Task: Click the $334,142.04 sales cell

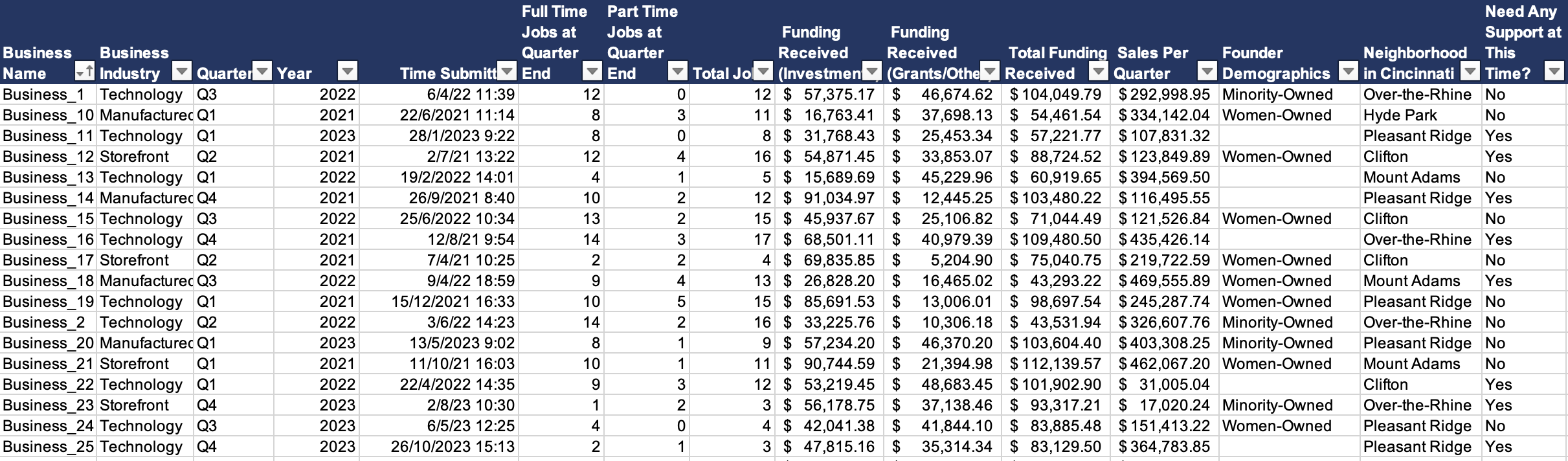Action: point(1165,115)
